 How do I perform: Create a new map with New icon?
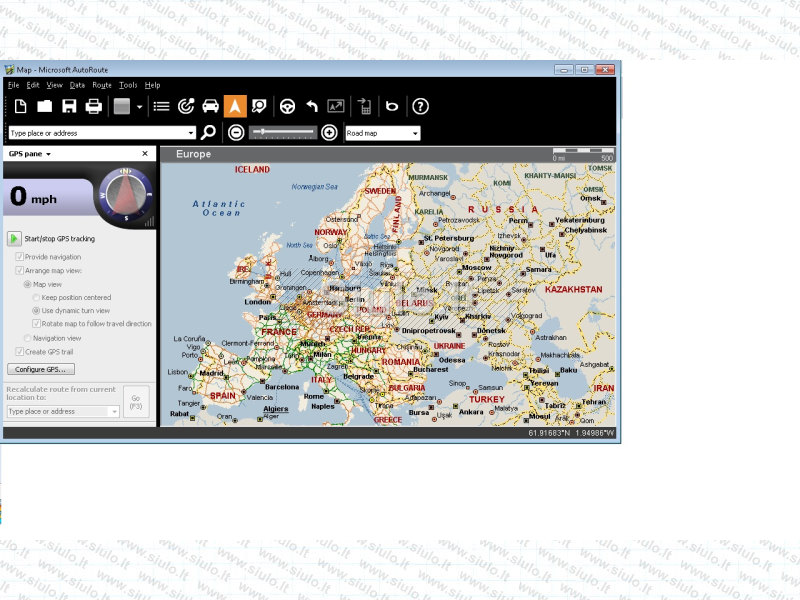point(20,106)
